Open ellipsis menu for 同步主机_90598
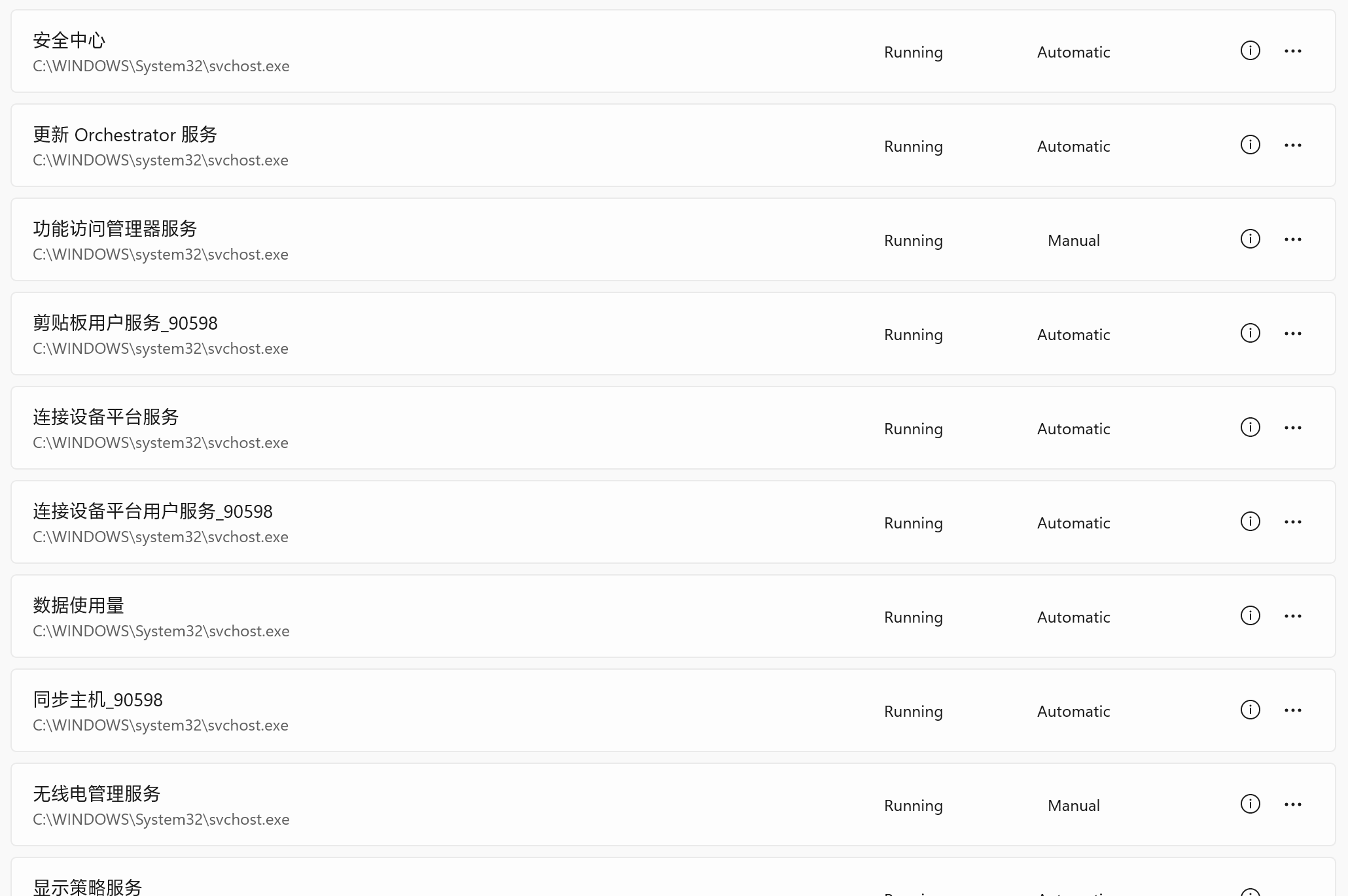The image size is (1348, 896). point(1292,710)
